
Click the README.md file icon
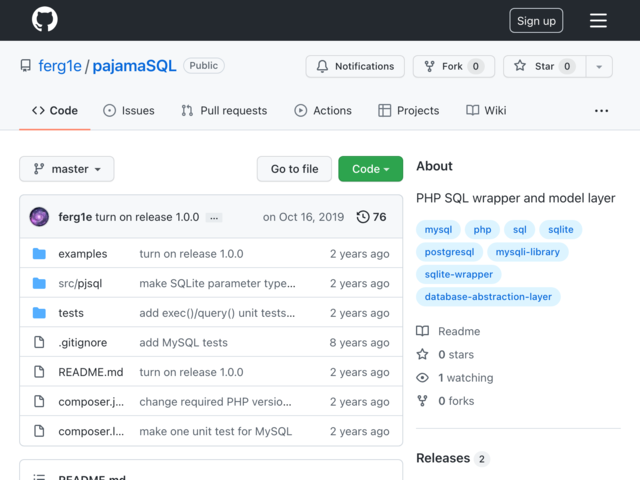[x=39, y=372]
